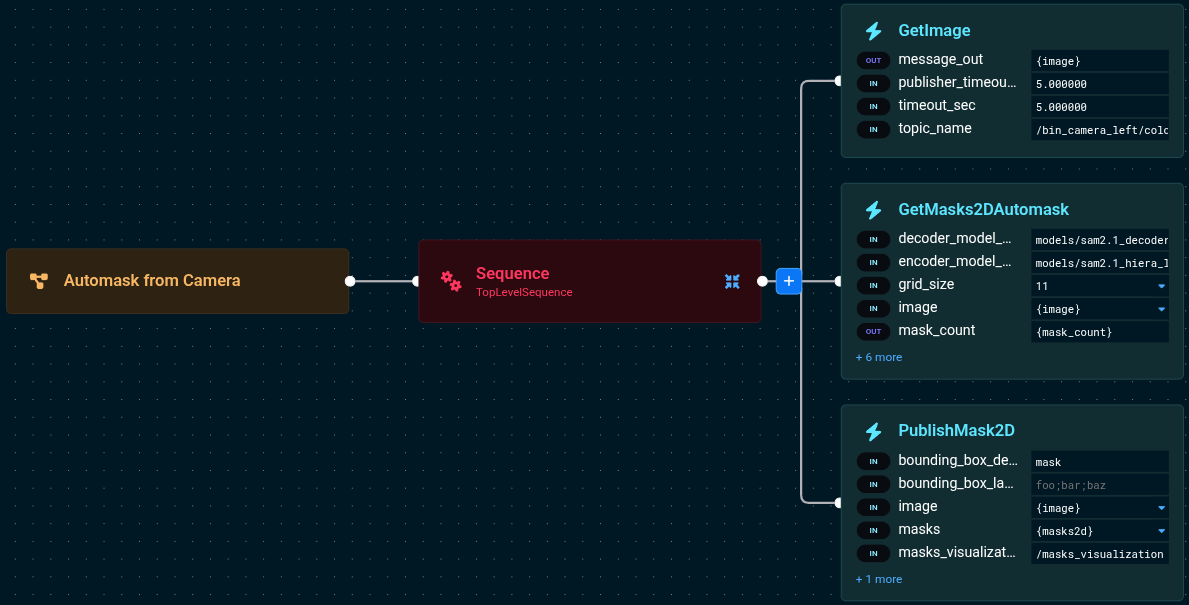Open the image dropdown on PublishMask2D
This screenshot has width=1189, height=605.
(1160, 508)
